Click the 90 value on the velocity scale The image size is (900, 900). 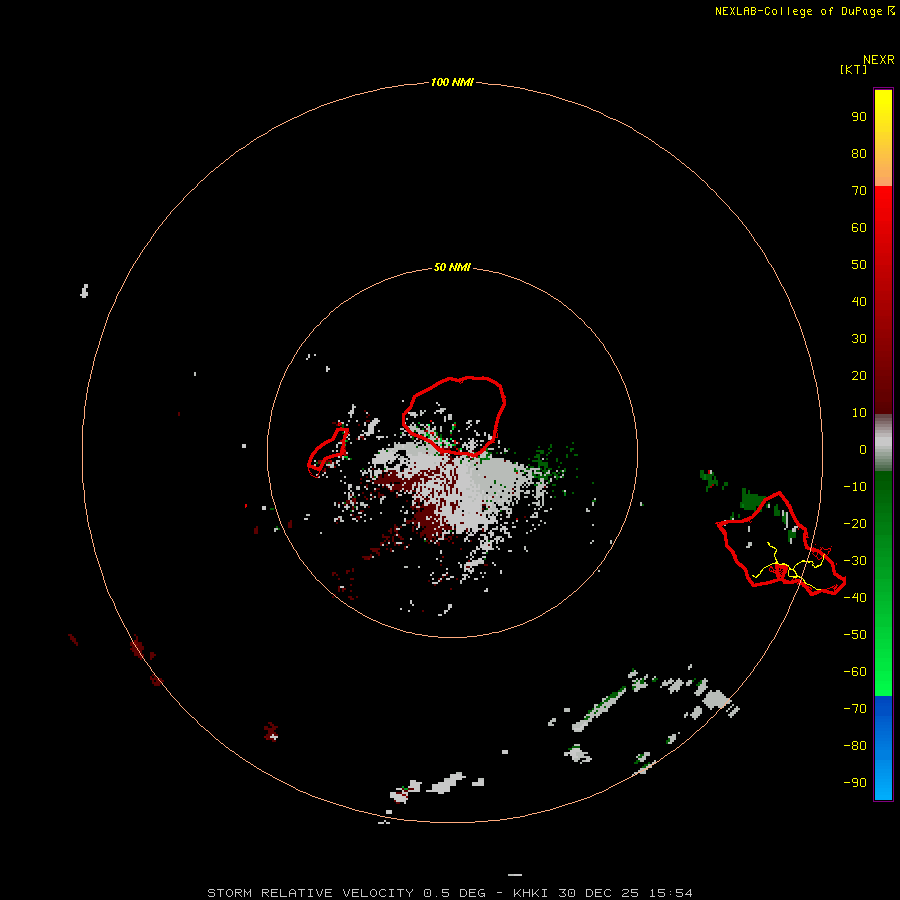click(859, 117)
